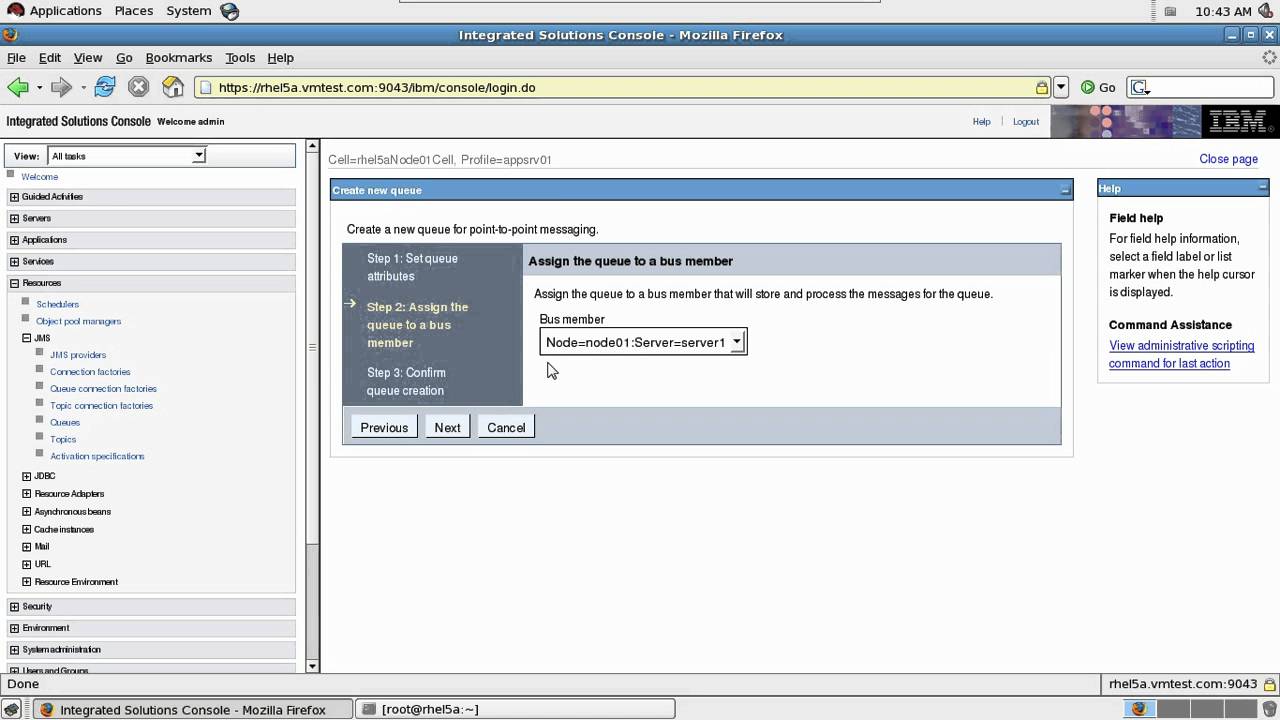This screenshot has height=720, width=1280.
Task: Click the Previous button
Action: pyautogui.click(x=384, y=427)
